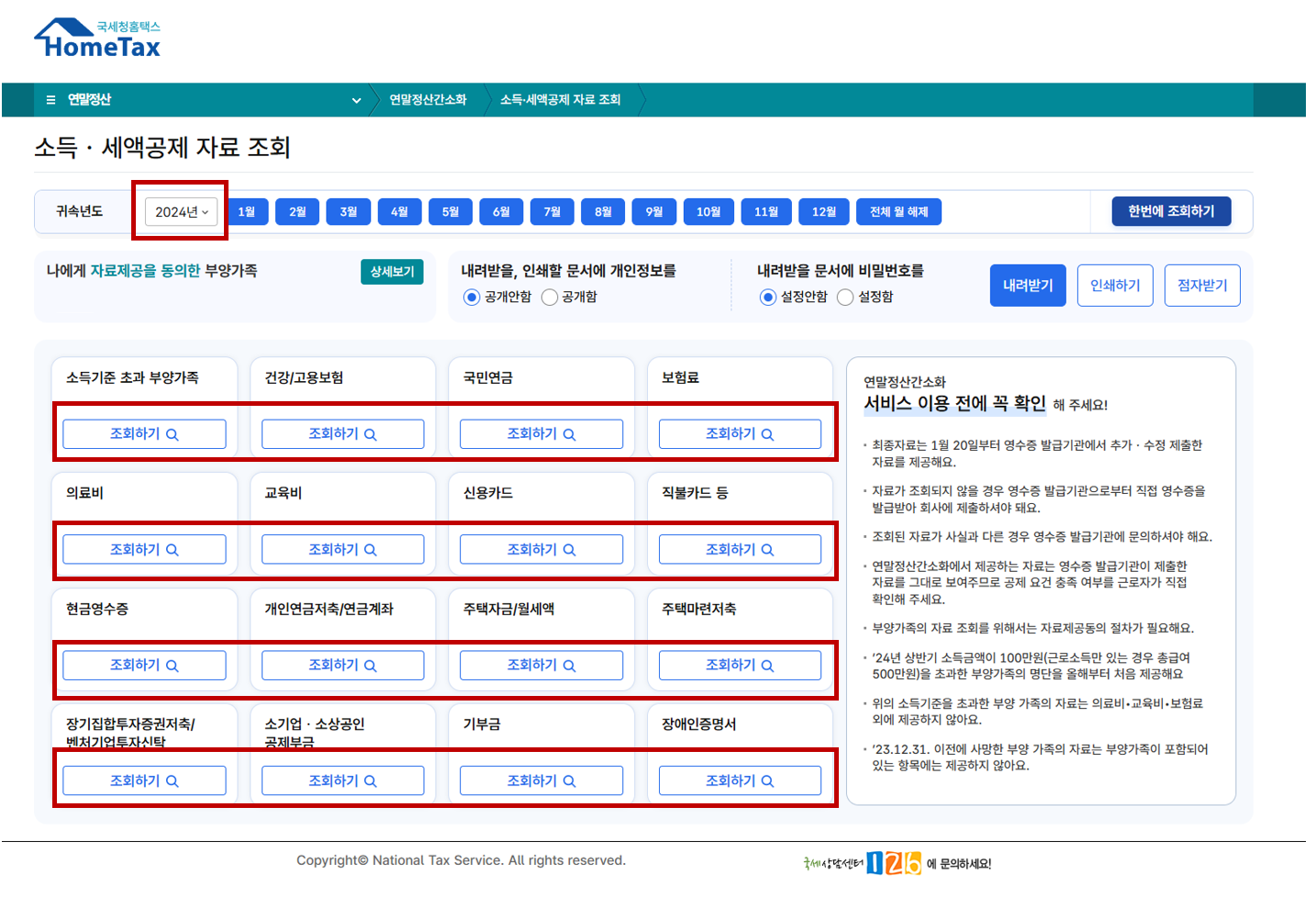Viewport: 1316px width, 897px height.
Task: Select the 6월 month button
Action: click(x=501, y=212)
